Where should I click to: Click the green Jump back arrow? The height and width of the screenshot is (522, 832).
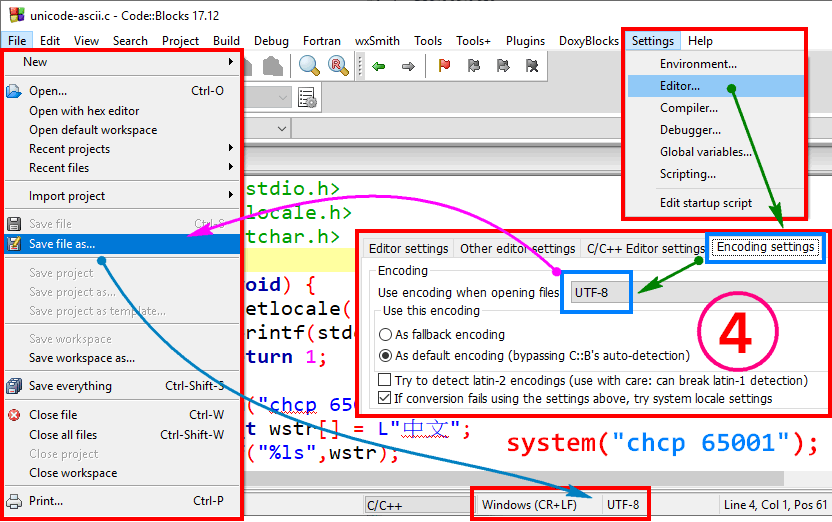(x=379, y=67)
